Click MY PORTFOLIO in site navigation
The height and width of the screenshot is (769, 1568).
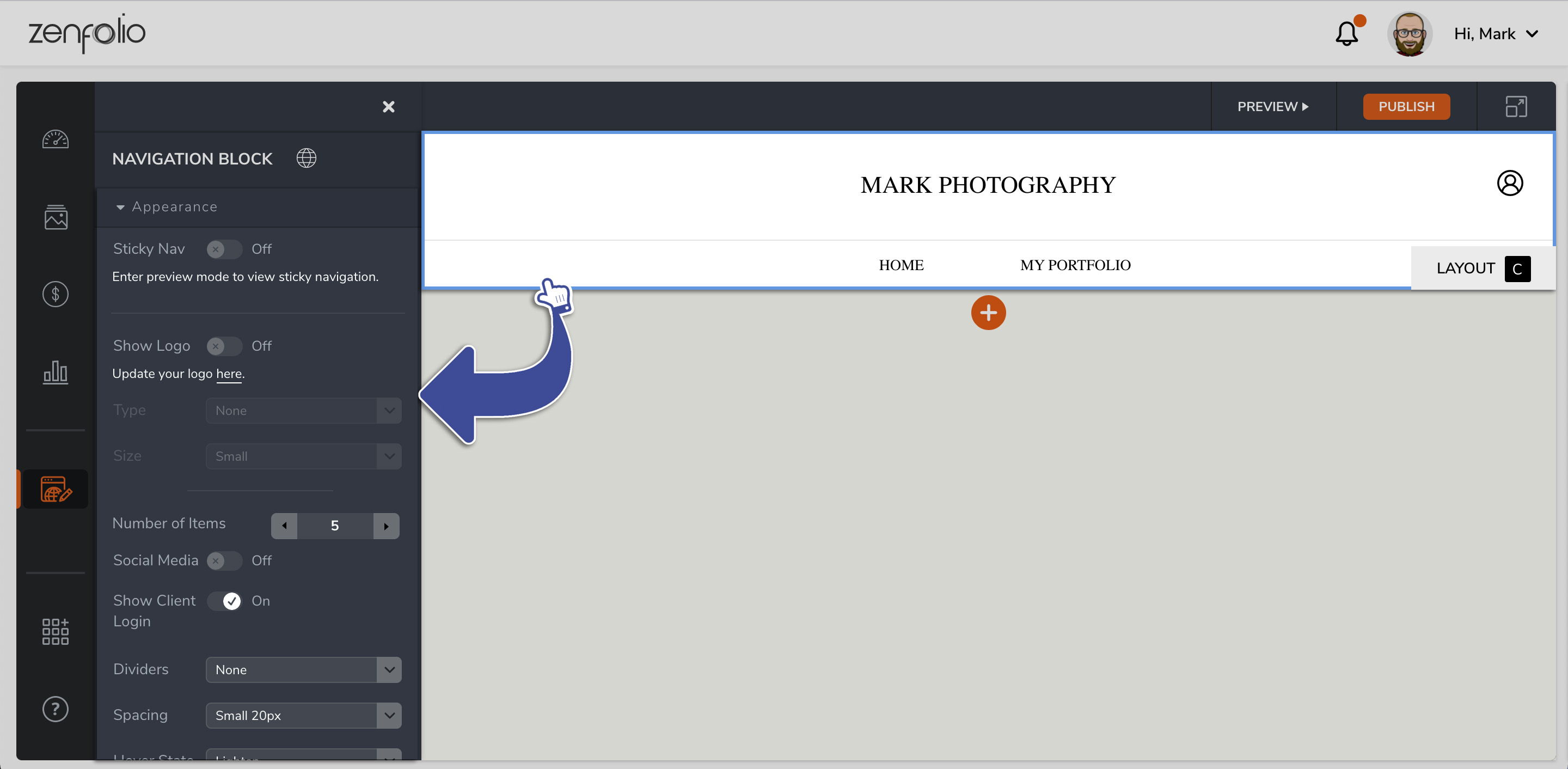pos(1075,265)
